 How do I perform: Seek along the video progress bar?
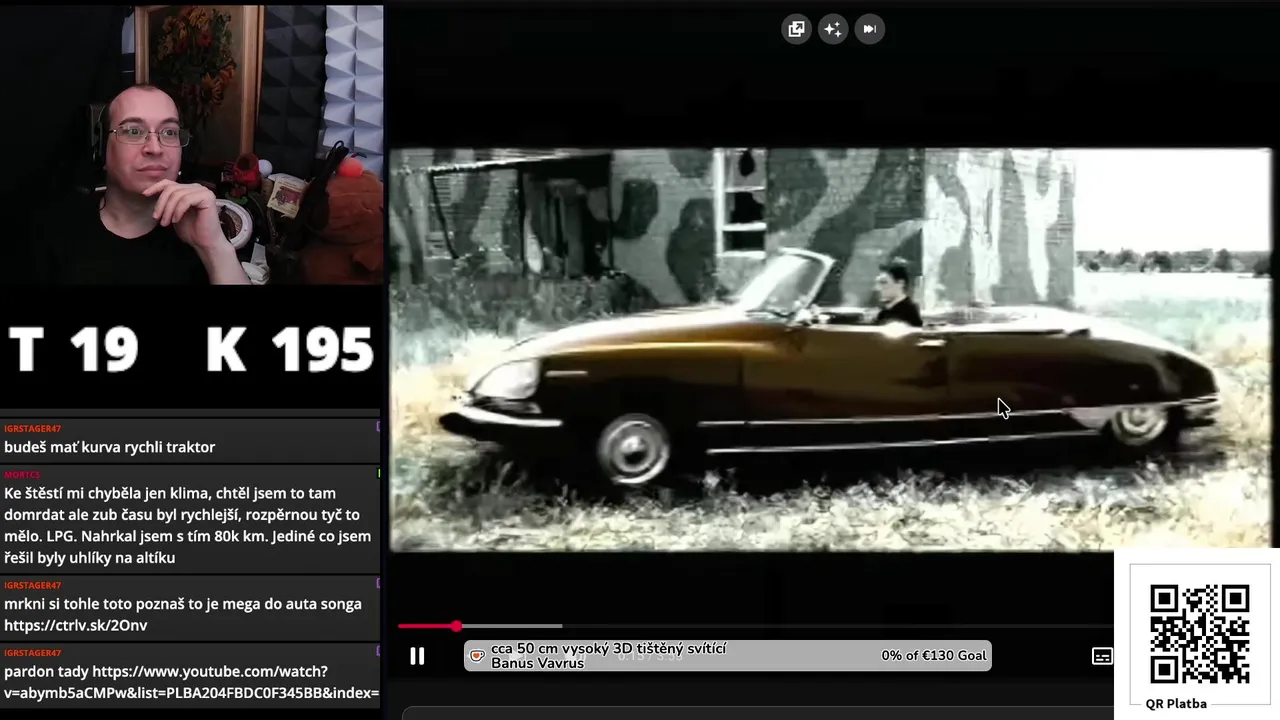point(755,626)
